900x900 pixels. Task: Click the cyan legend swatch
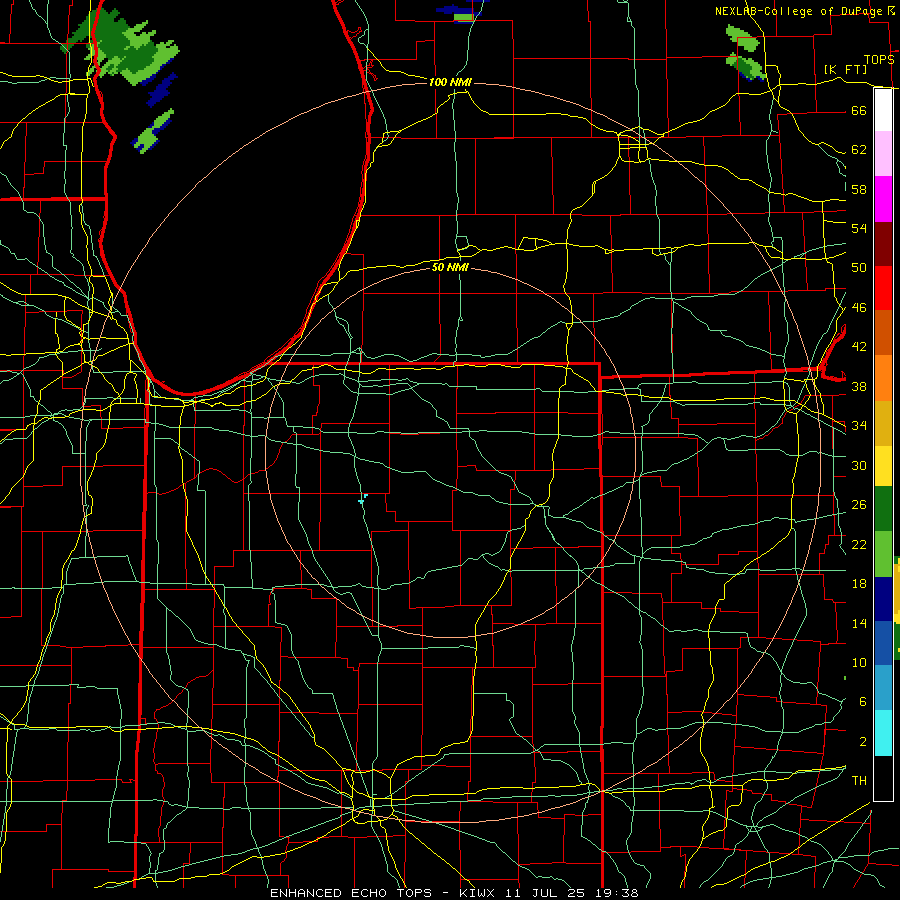(x=883, y=733)
